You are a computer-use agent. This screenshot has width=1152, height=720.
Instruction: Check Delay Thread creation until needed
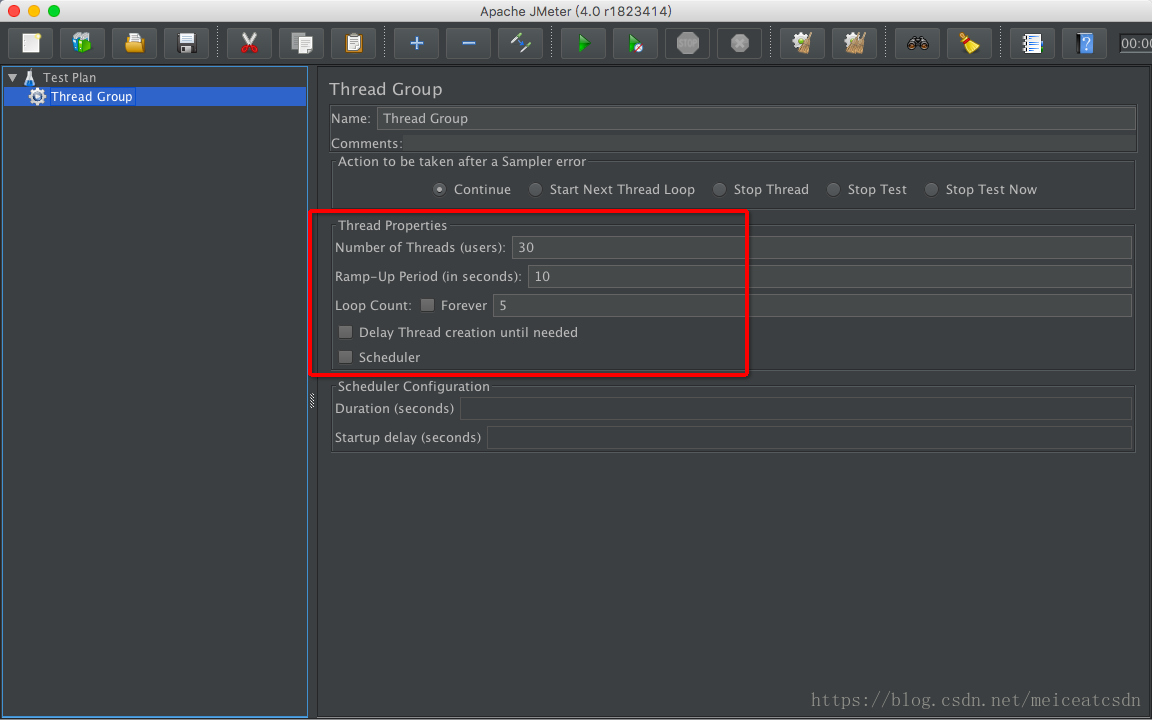click(345, 332)
